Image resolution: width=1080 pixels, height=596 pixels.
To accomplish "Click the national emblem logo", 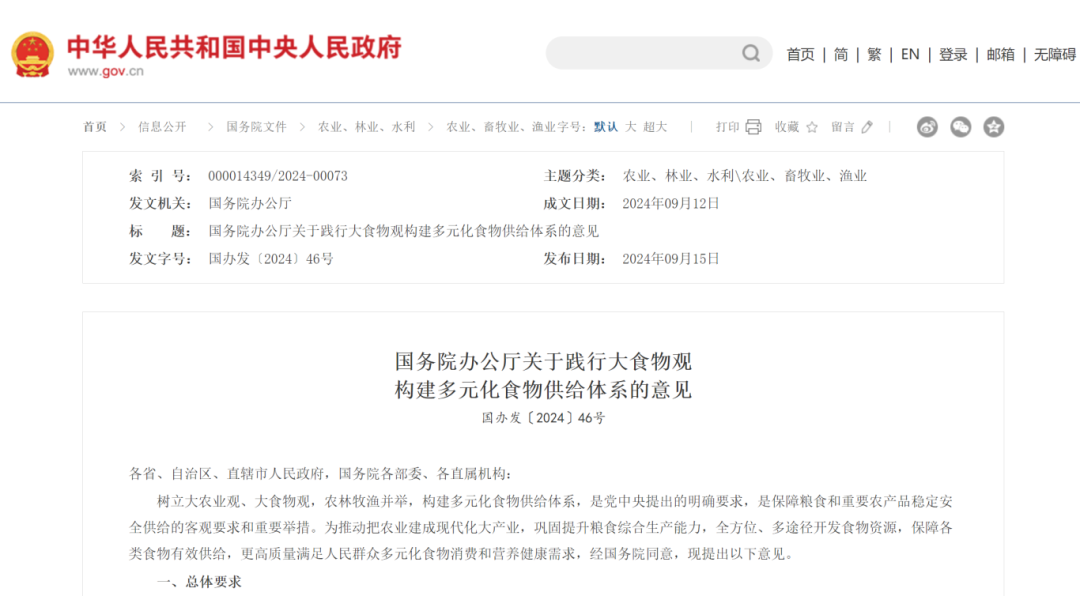I will click(x=33, y=54).
